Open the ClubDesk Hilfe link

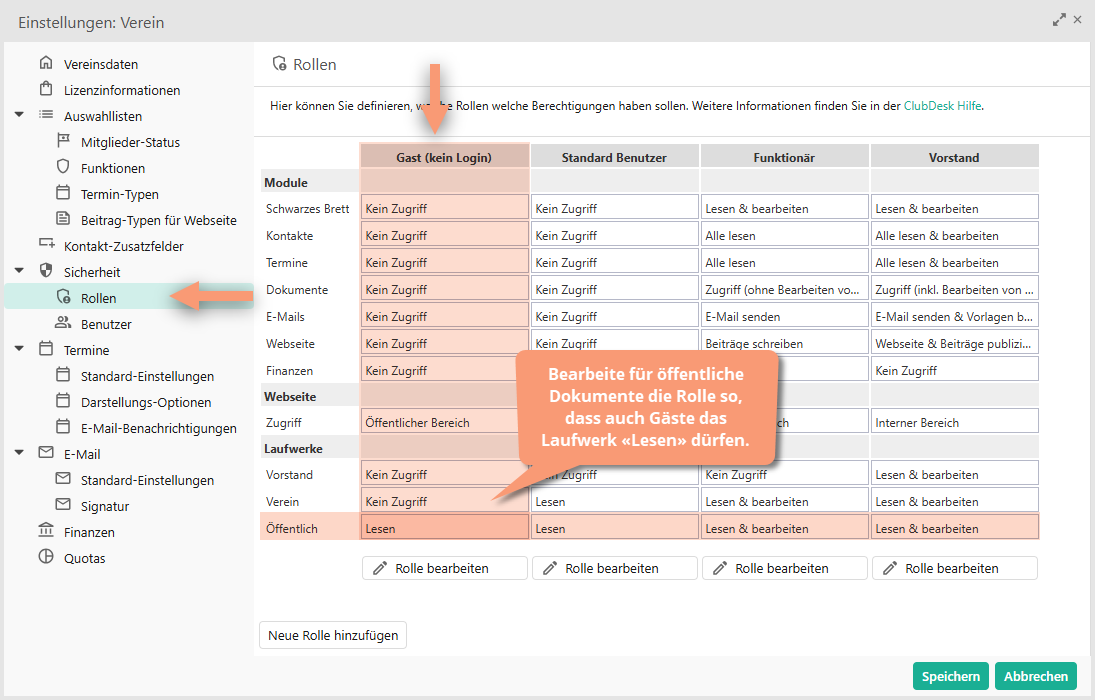click(x=943, y=106)
